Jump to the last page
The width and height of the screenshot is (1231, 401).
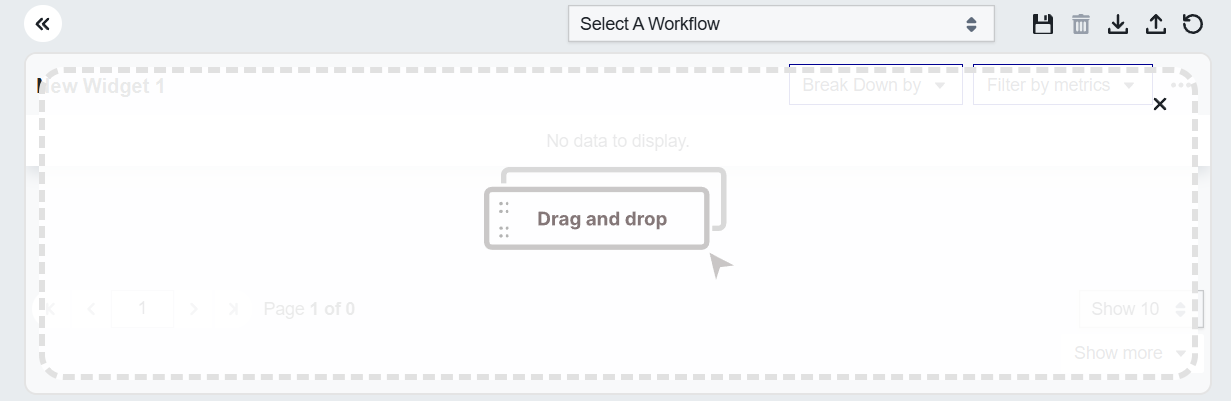click(234, 309)
